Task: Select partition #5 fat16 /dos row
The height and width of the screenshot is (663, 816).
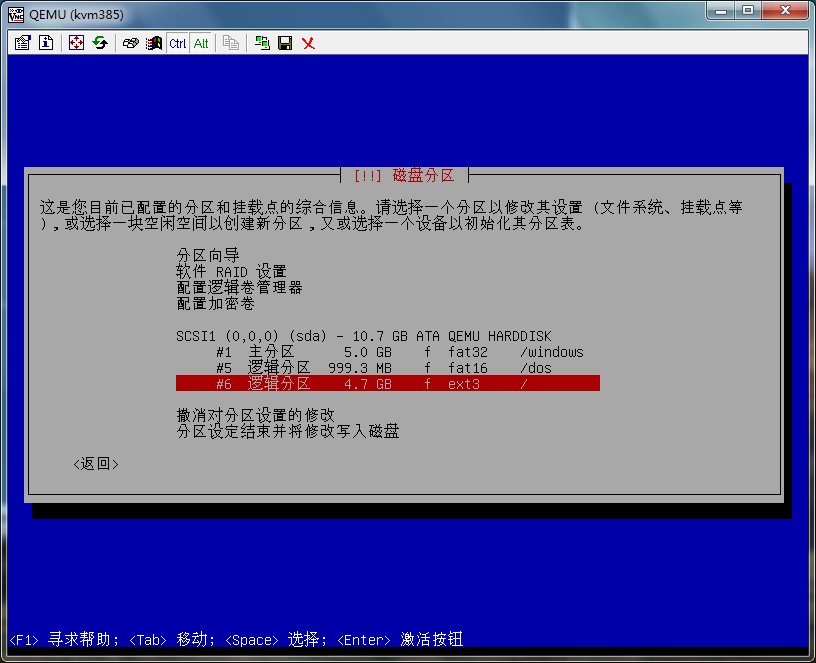Action: [x=388, y=368]
